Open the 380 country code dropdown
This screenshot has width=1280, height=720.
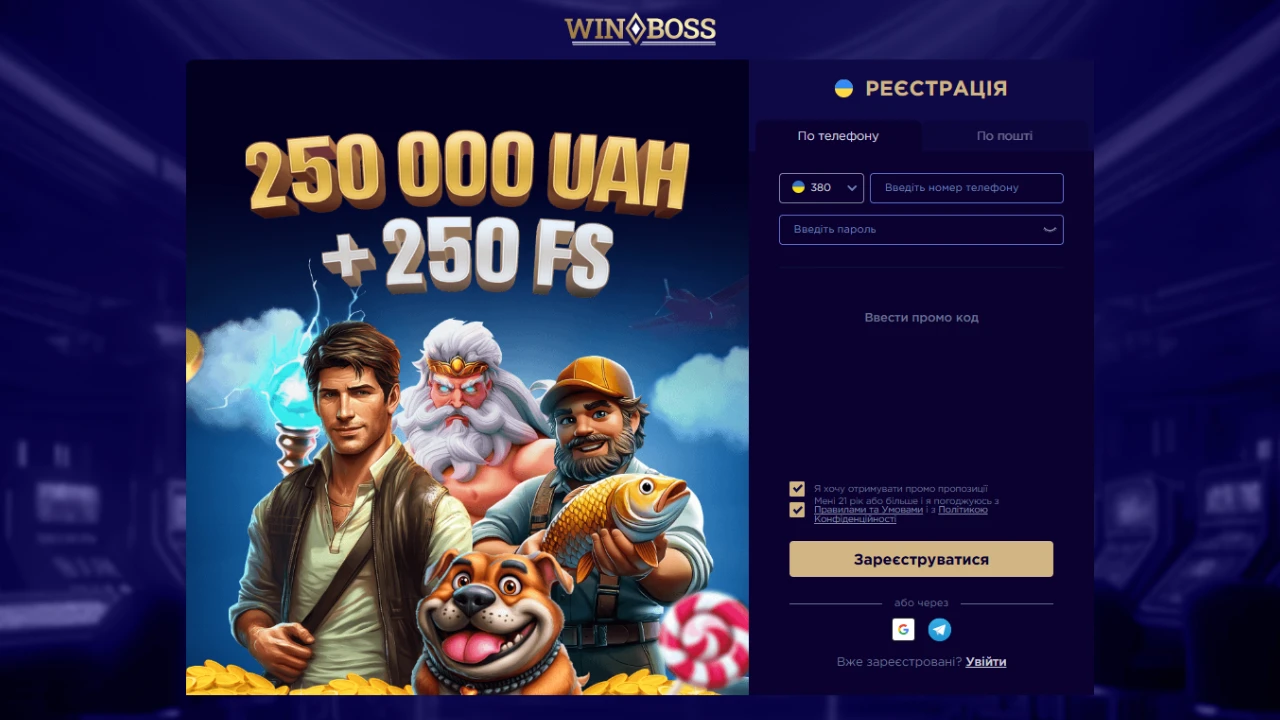coord(821,188)
